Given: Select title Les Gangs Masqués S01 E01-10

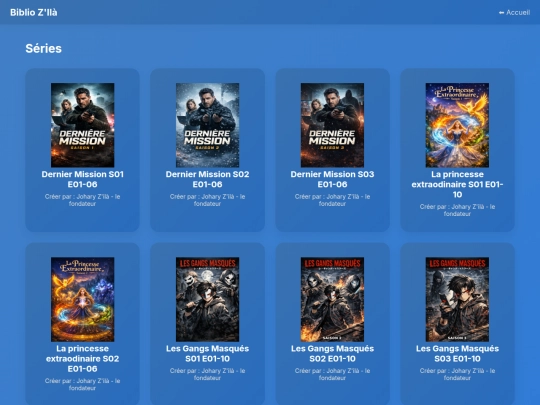Looking at the screenshot, I should tap(207, 353).
